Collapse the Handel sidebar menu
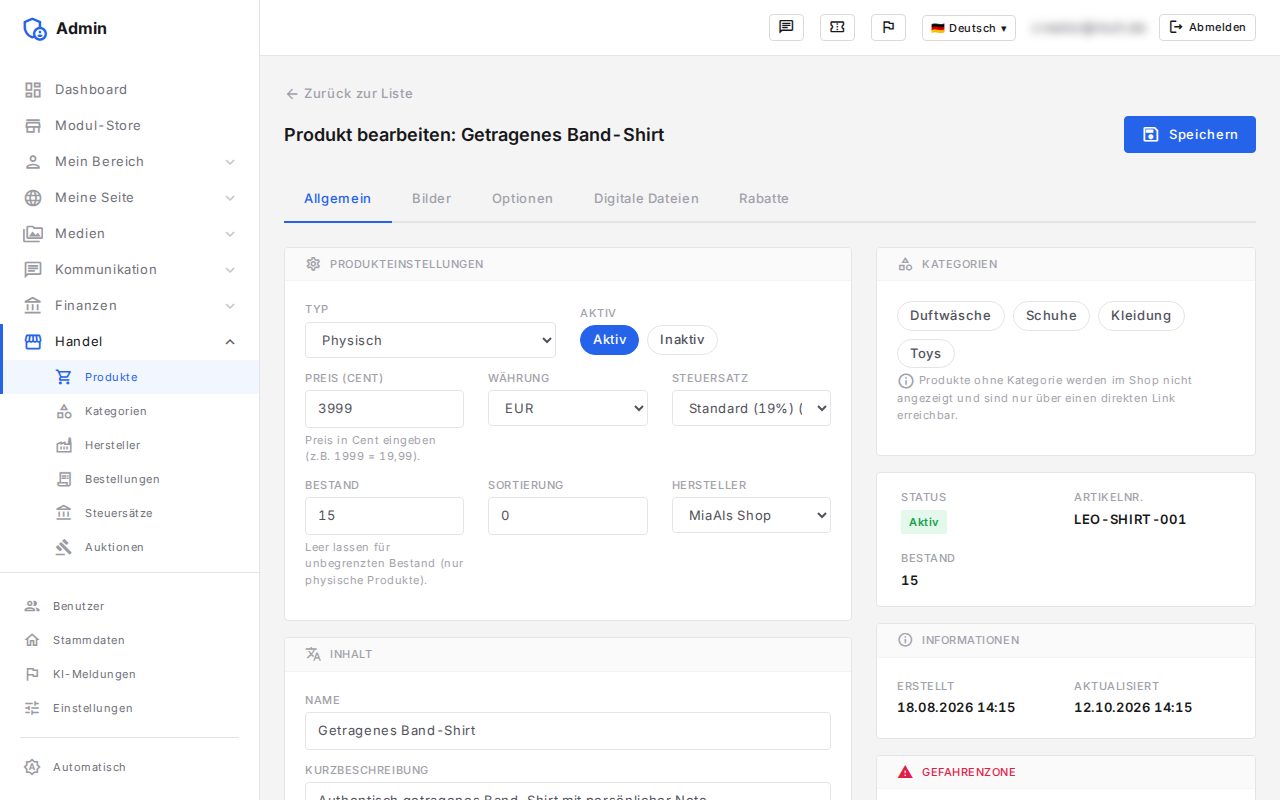The width and height of the screenshot is (1280, 800). coord(130,342)
